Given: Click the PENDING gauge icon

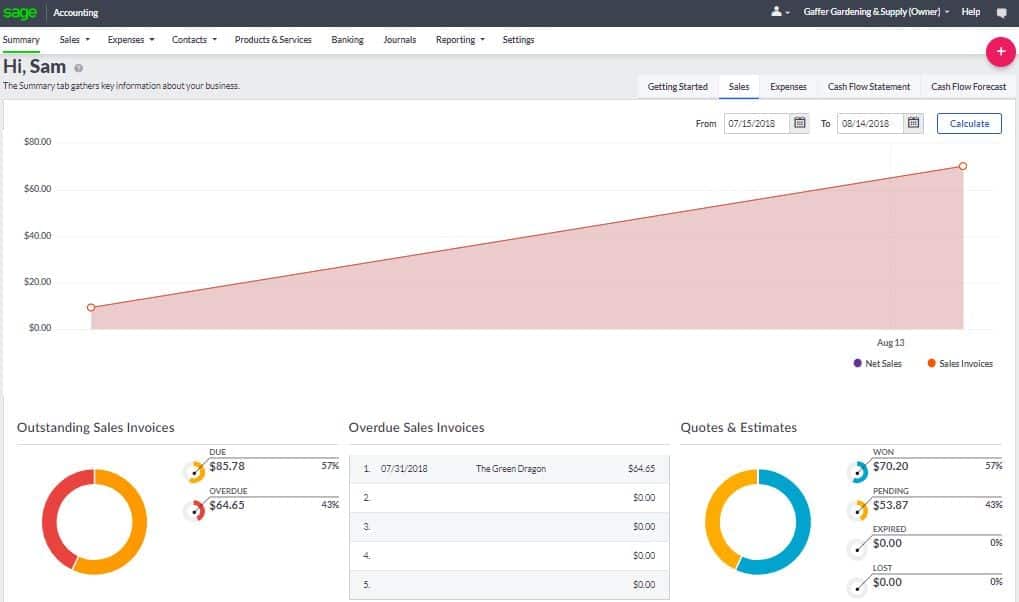Looking at the screenshot, I should [858, 510].
